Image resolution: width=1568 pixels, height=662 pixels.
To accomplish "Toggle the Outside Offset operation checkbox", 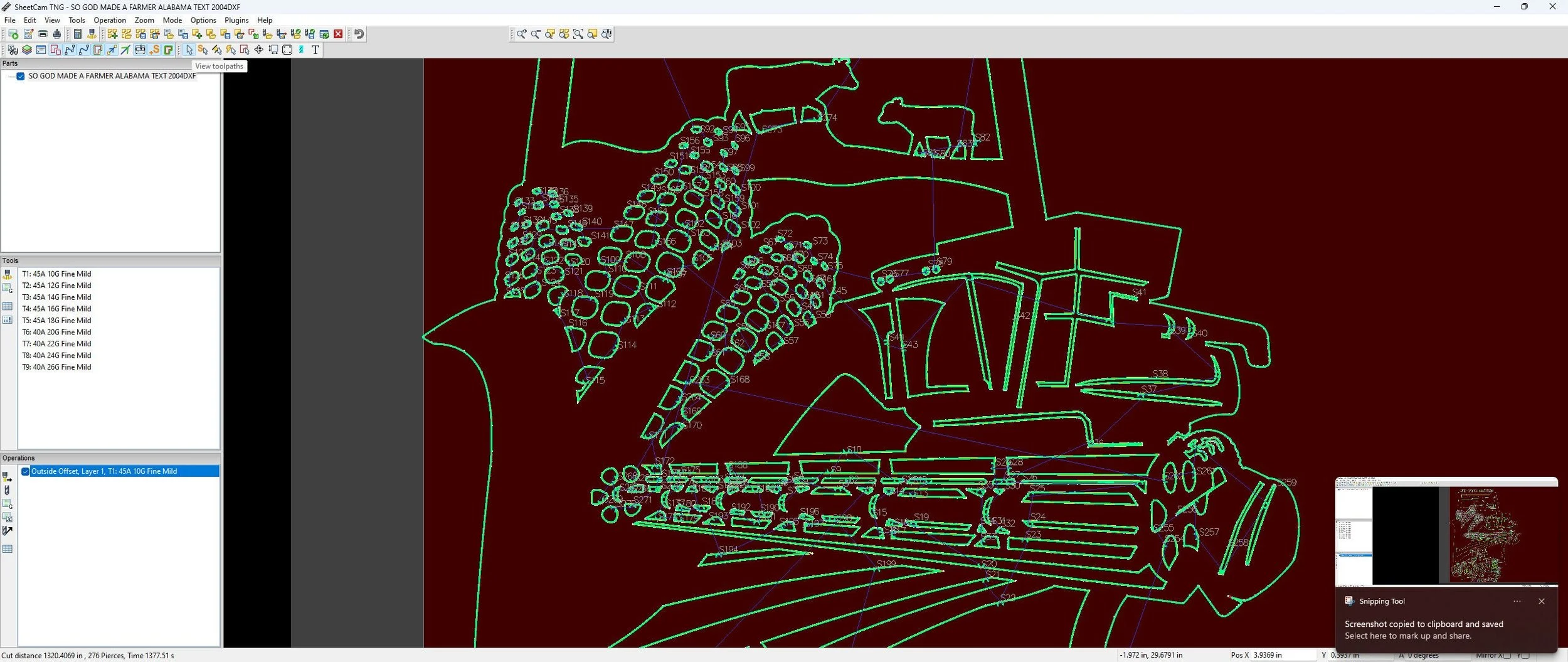I will coord(26,471).
